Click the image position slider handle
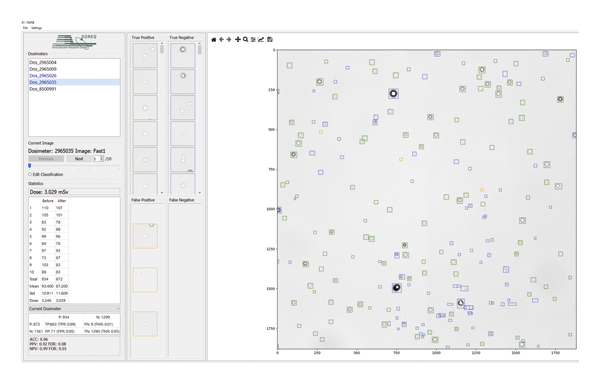This screenshot has height=384, width=600. click(x=29, y=166)
